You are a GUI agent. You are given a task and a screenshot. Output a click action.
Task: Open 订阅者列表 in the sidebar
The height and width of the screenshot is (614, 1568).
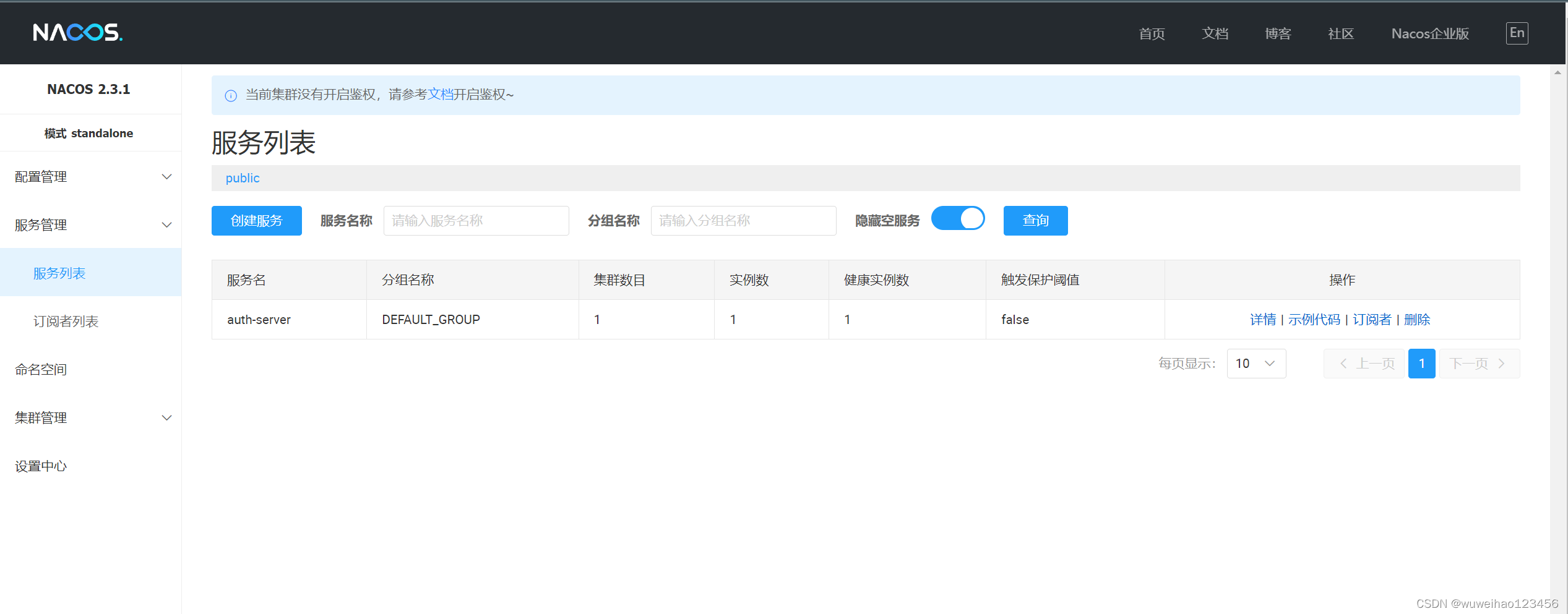point(90,322)
